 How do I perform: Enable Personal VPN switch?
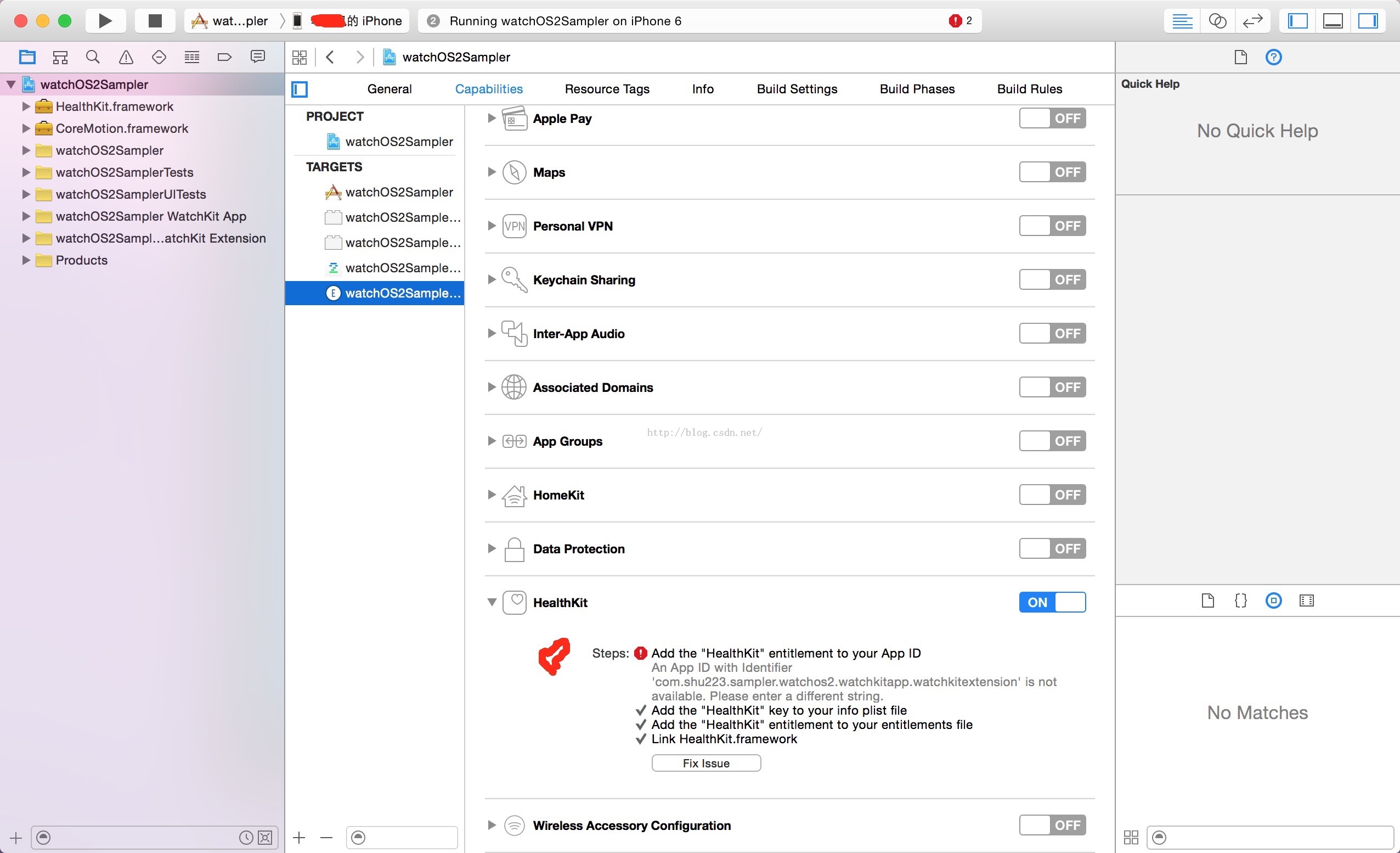point(1052,226)
